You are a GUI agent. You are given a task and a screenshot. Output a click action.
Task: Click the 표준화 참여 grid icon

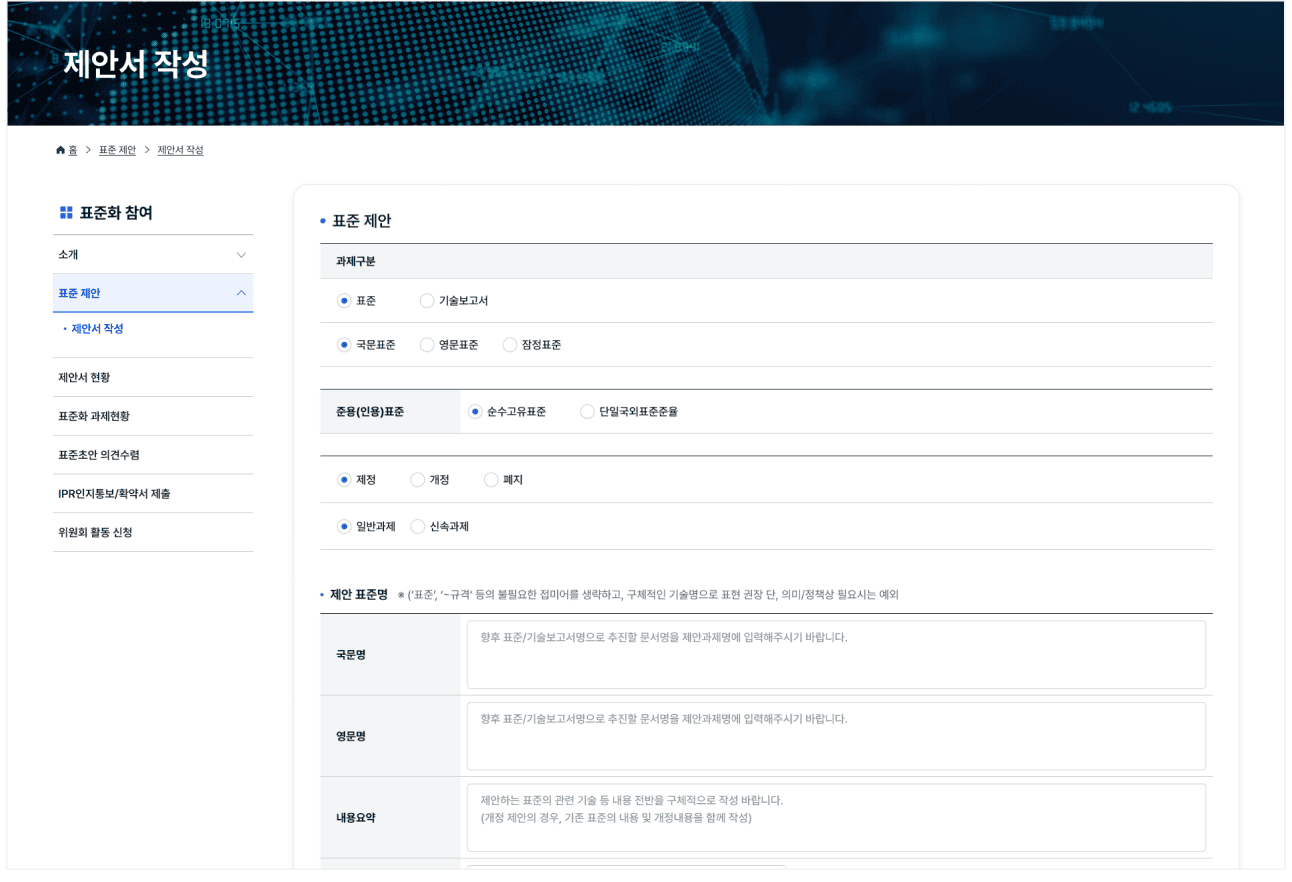tap(66, 213)
